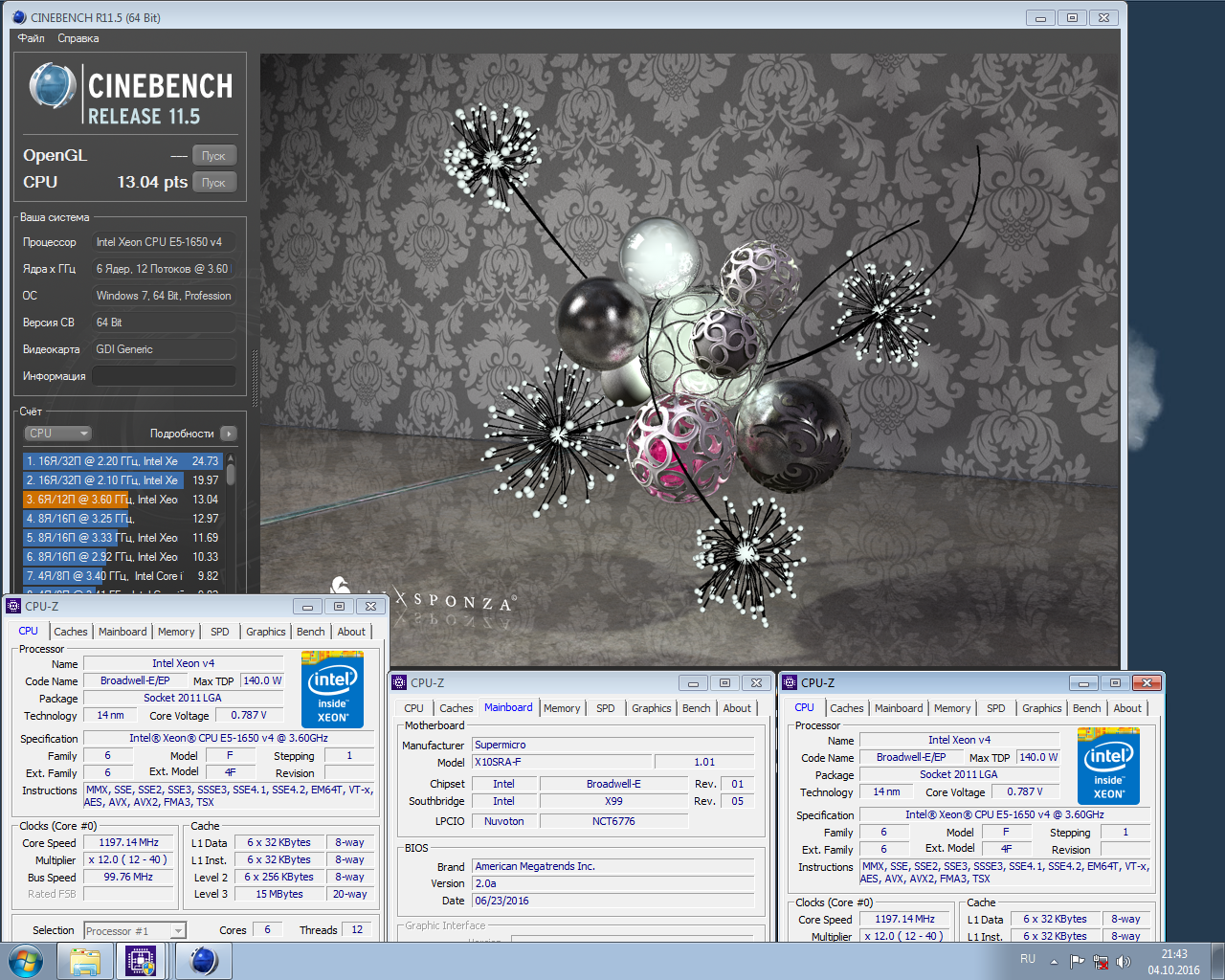Open Caches tab in middle CPU-Z window
This screenshot has height=980, width=1225.
pyautogui.click(x=457, y=708)
